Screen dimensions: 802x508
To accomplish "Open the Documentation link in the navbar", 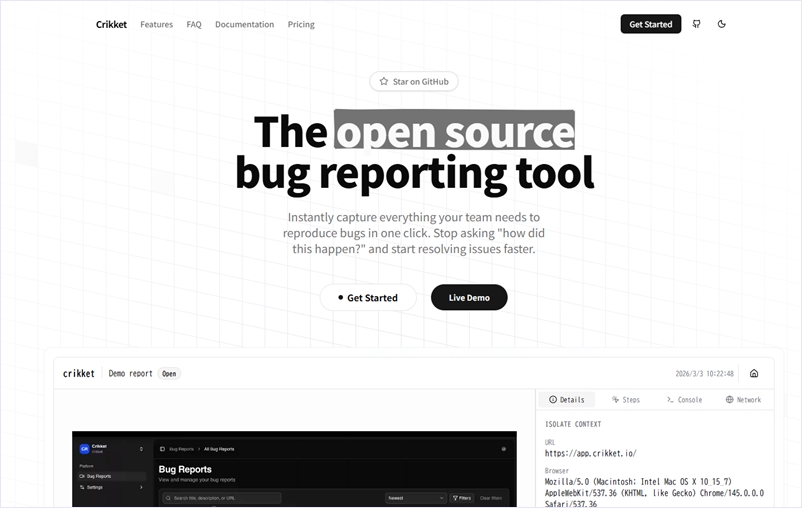I will pos(244,24).
